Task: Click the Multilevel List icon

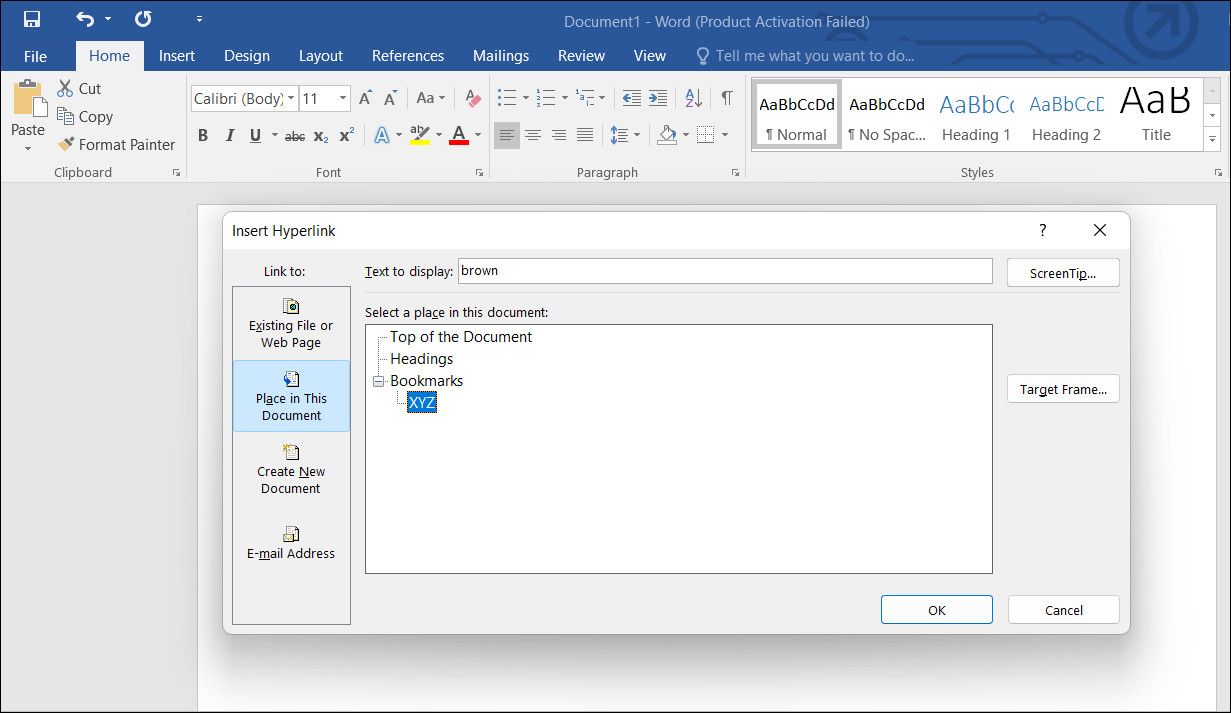Action: tap(585, 98)
